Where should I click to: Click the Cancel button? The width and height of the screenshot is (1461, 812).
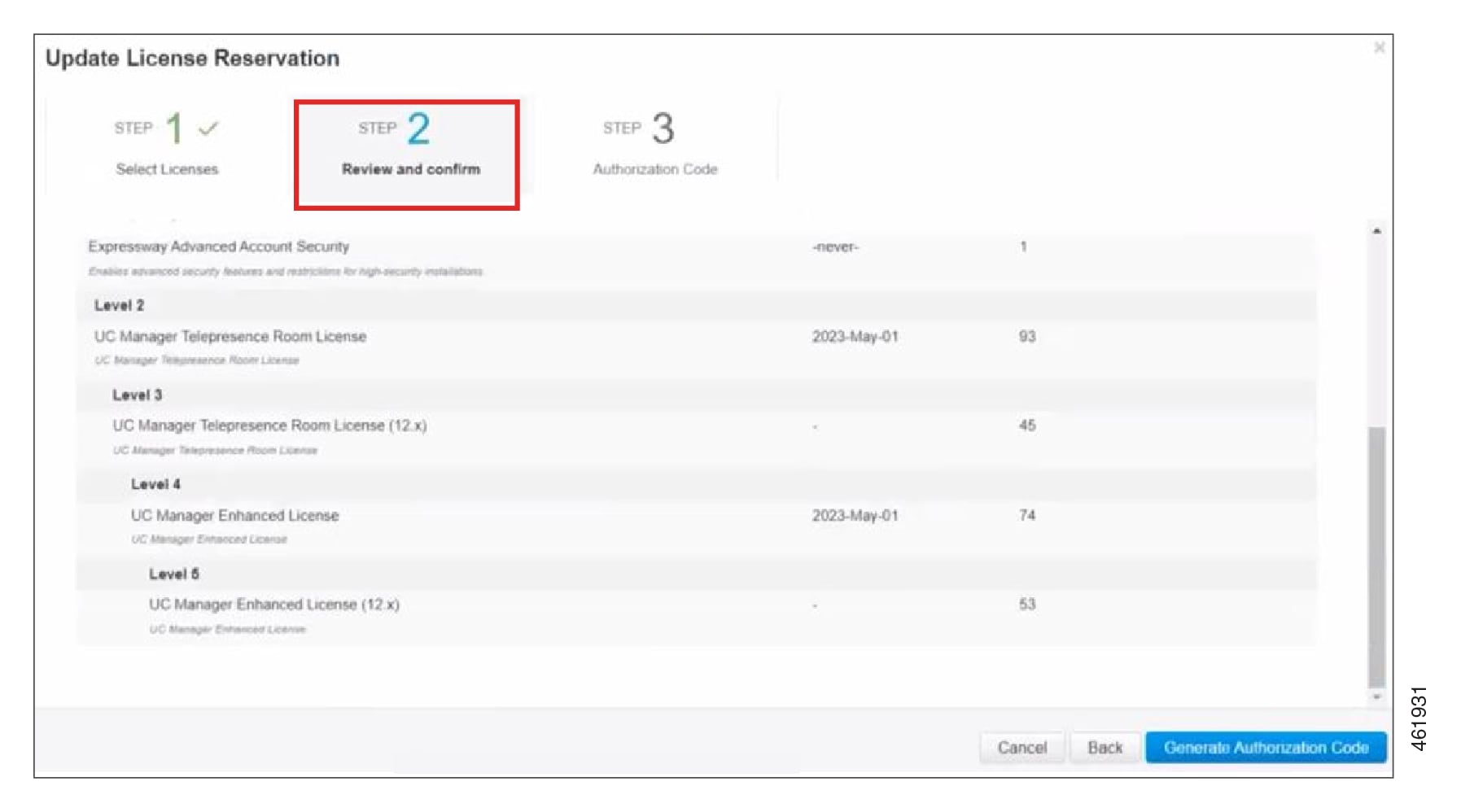pos(1021,748)
